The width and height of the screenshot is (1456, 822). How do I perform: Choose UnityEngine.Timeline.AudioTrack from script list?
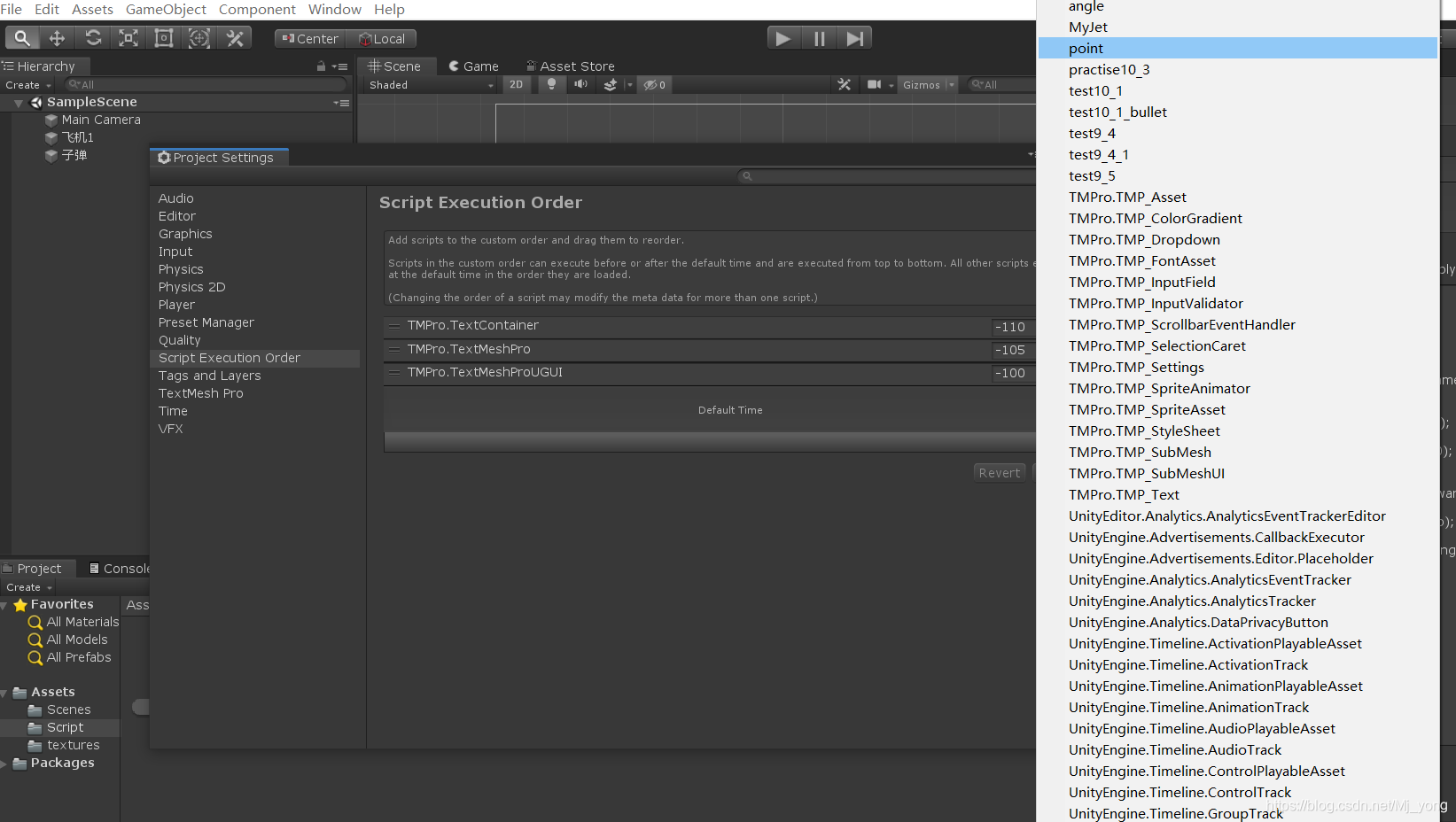pos(1238,749)
